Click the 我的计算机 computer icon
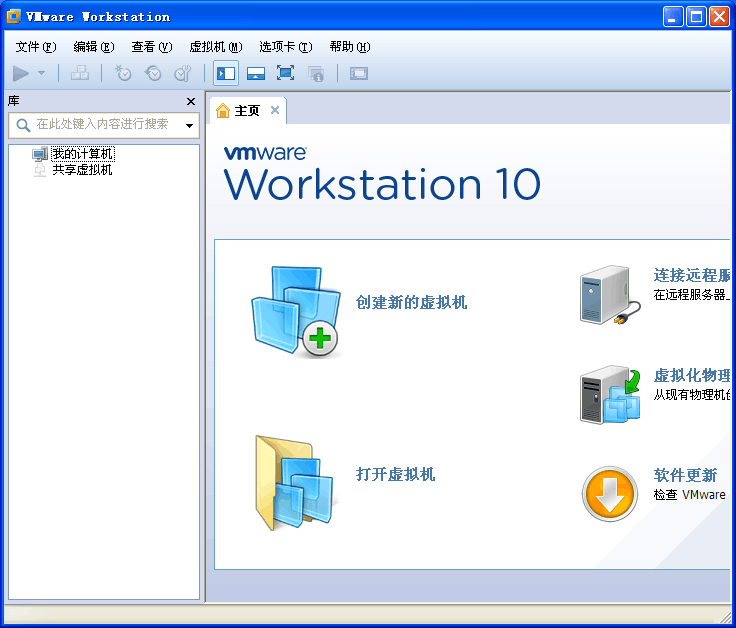Screen dimensions: 736x628 (40, 154)
